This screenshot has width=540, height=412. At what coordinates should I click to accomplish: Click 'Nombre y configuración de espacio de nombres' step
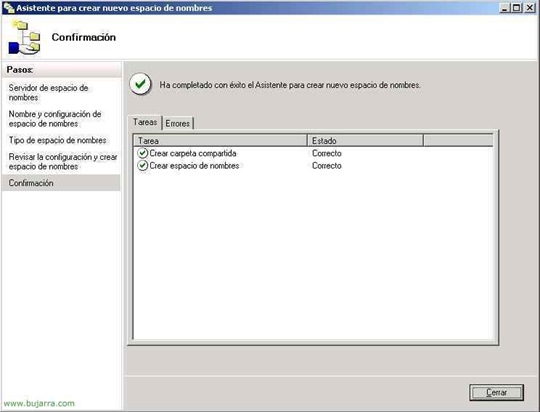[x=55, y=119]
